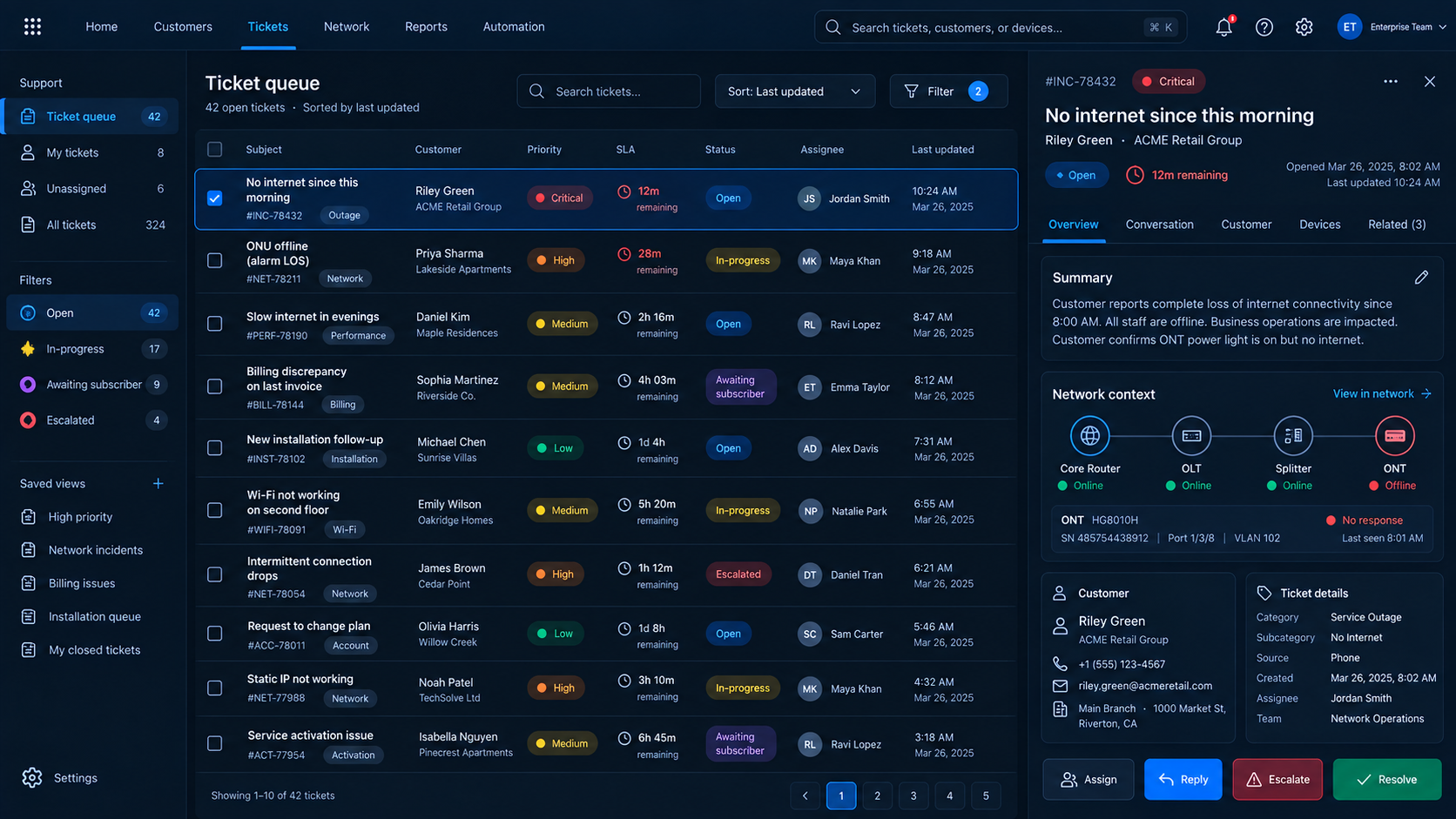Focus the Search tickets field

pyautogui.click(x=609, y=91)
